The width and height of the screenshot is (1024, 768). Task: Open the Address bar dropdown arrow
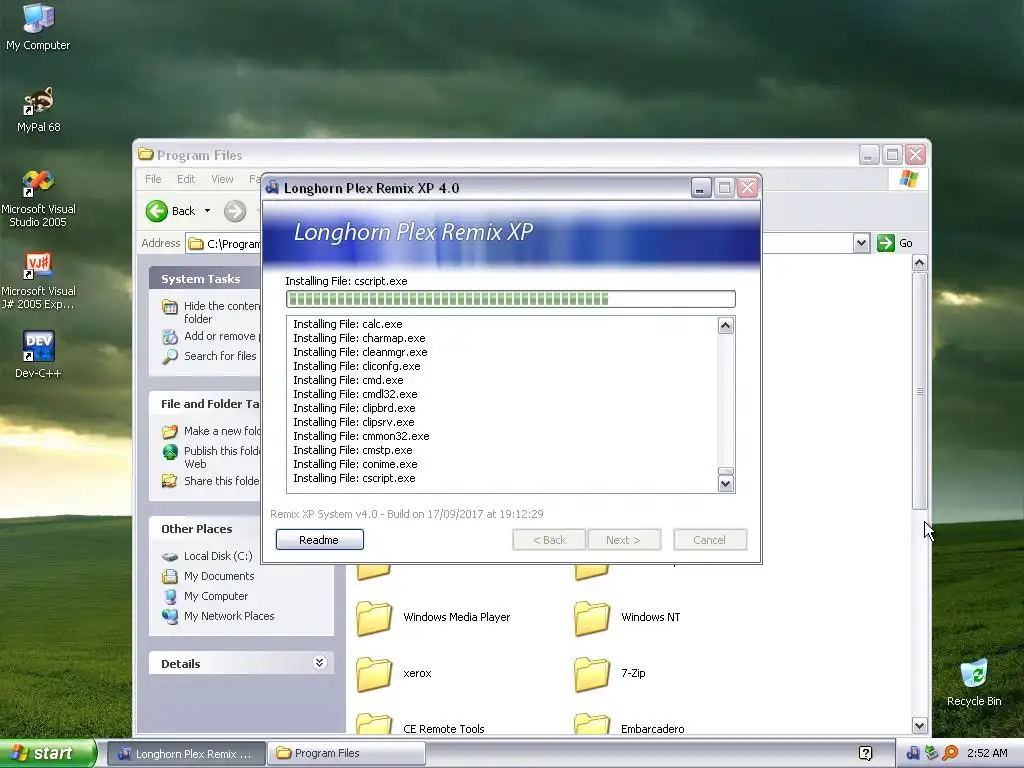click(861, 243)
